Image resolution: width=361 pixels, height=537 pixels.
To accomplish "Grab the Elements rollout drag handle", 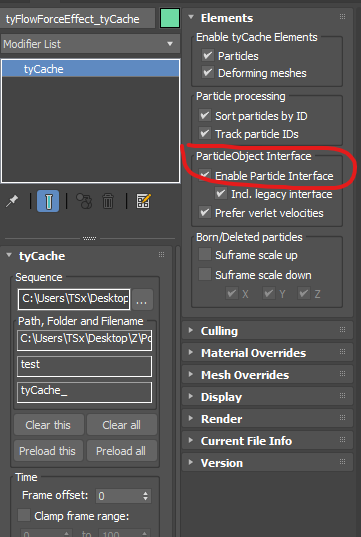I will pos(342,17).
